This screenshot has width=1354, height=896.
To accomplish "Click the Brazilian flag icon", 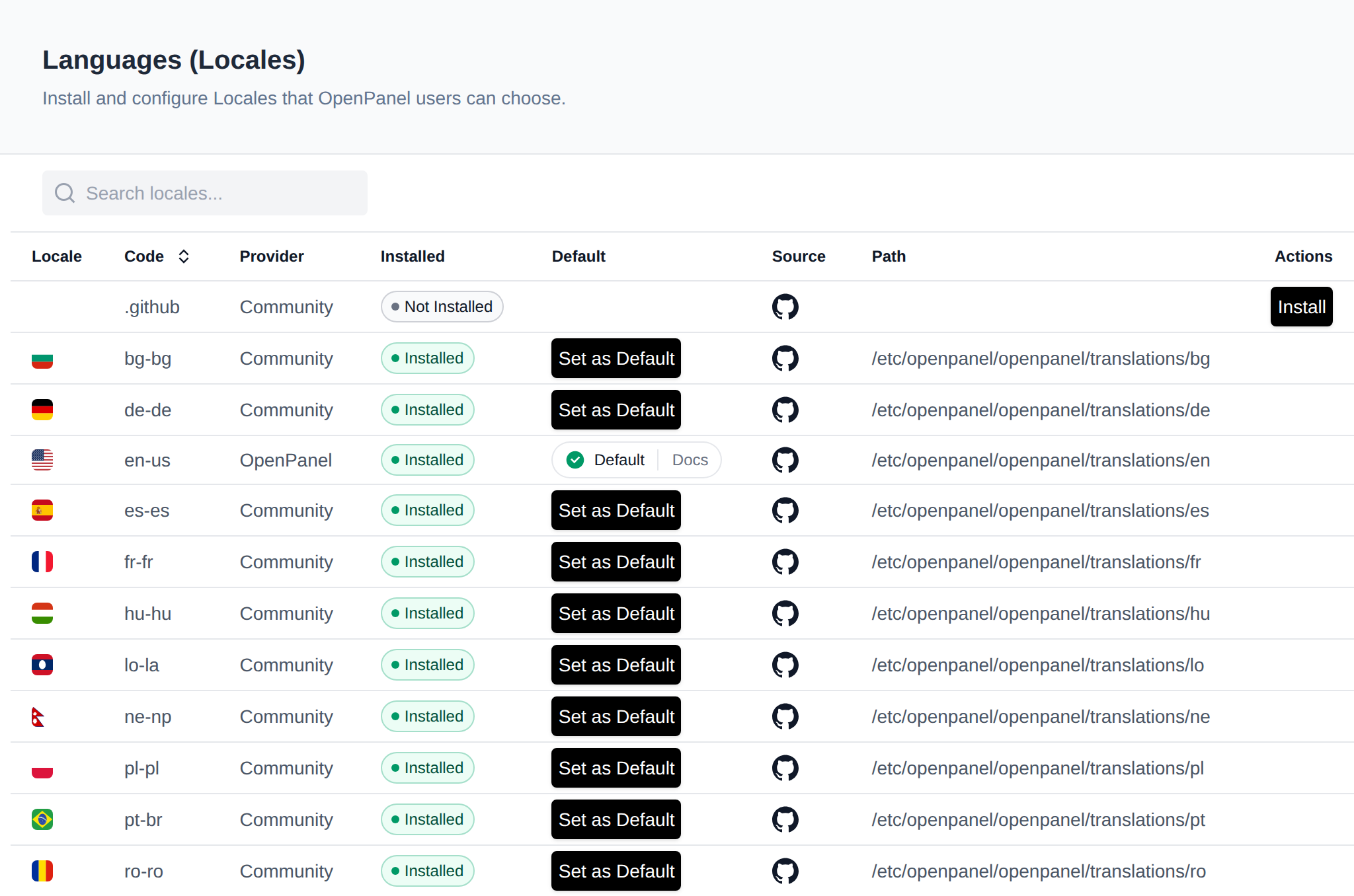I will coord(42,819).
